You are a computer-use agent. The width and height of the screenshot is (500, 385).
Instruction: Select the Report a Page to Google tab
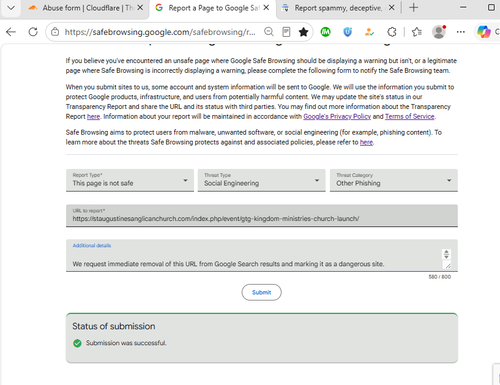pos(213,8)
